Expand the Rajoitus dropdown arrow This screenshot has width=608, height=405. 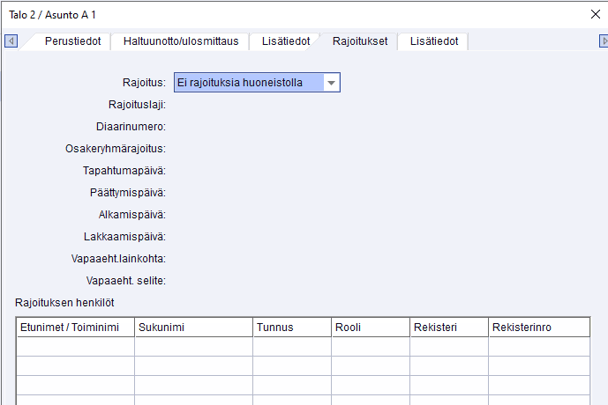tap(331, 83)
